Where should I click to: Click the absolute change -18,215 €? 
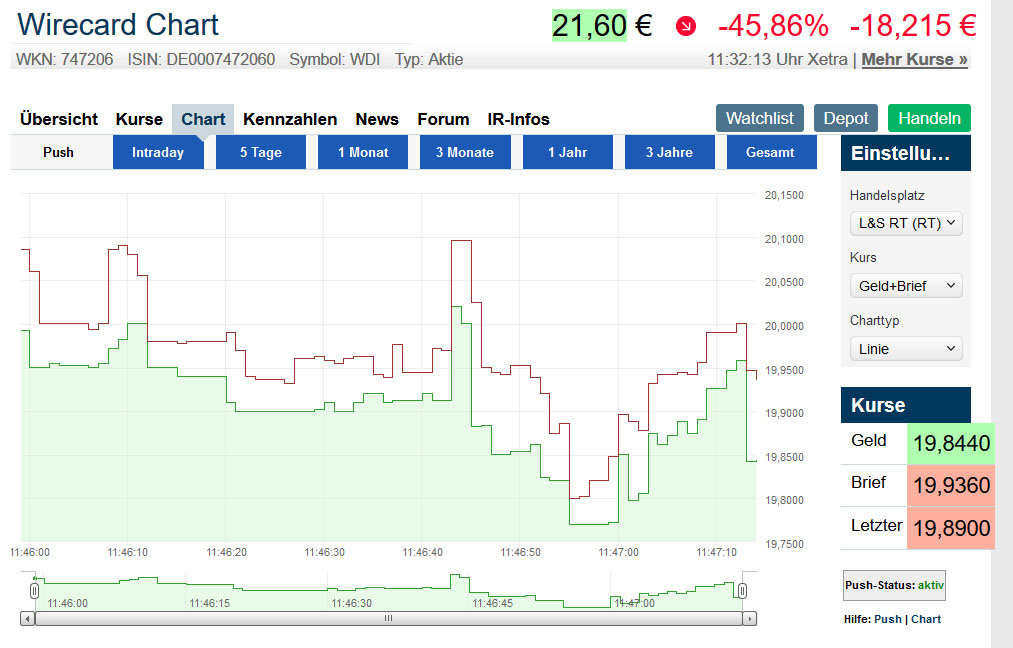[913, 26]
